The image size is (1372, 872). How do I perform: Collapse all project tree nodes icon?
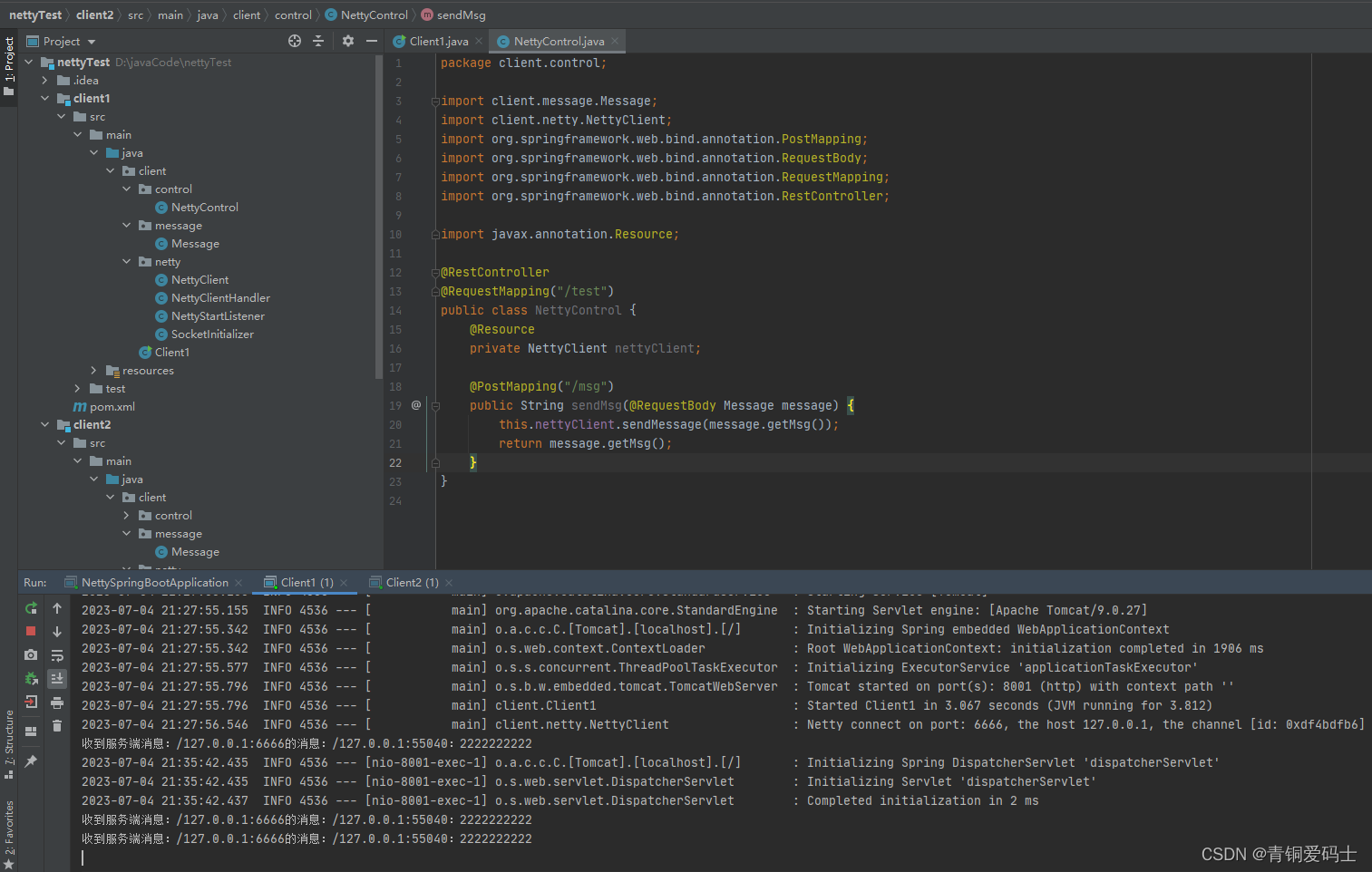(318, 41)
